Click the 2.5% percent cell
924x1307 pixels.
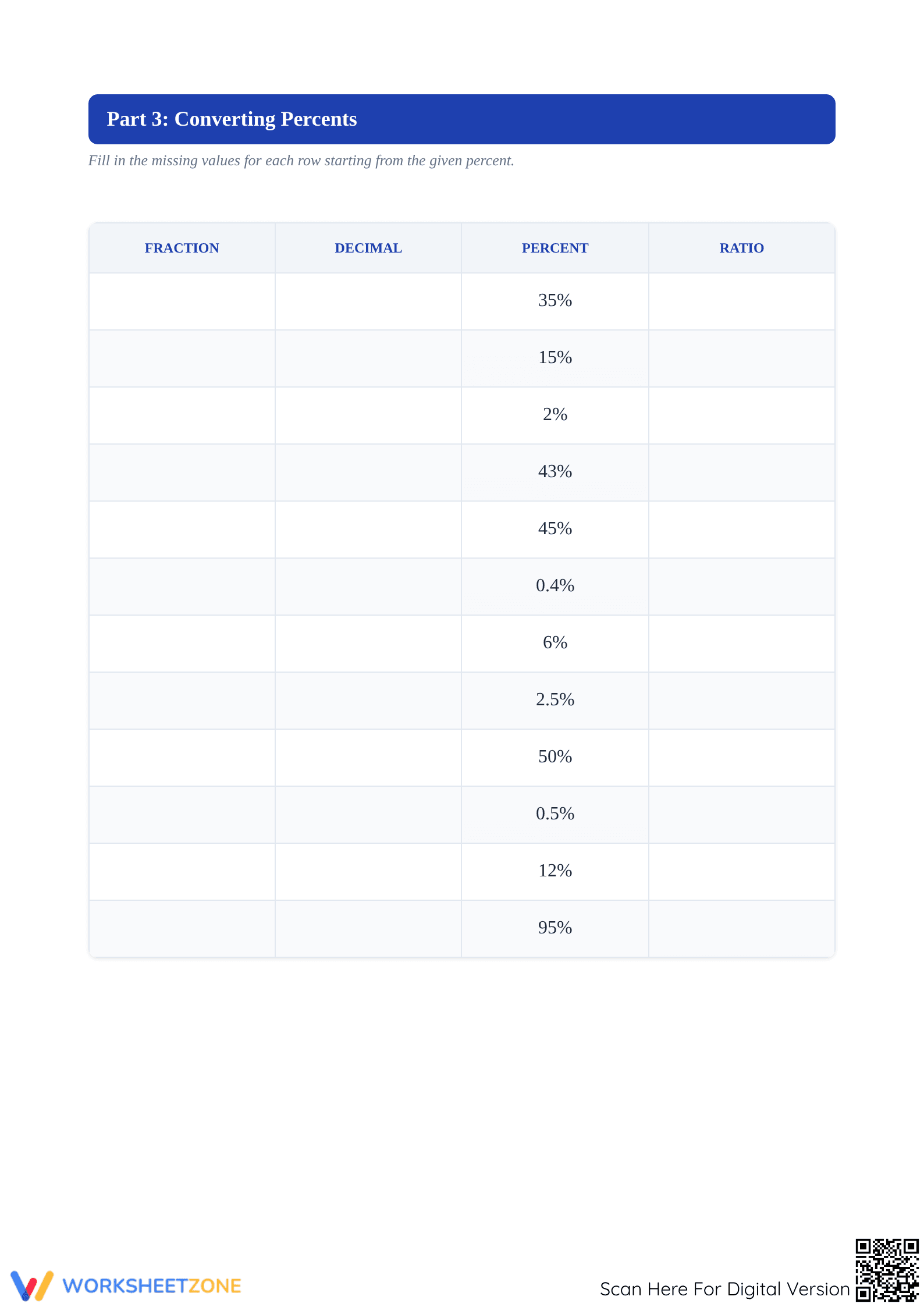[x=555, y=701]
